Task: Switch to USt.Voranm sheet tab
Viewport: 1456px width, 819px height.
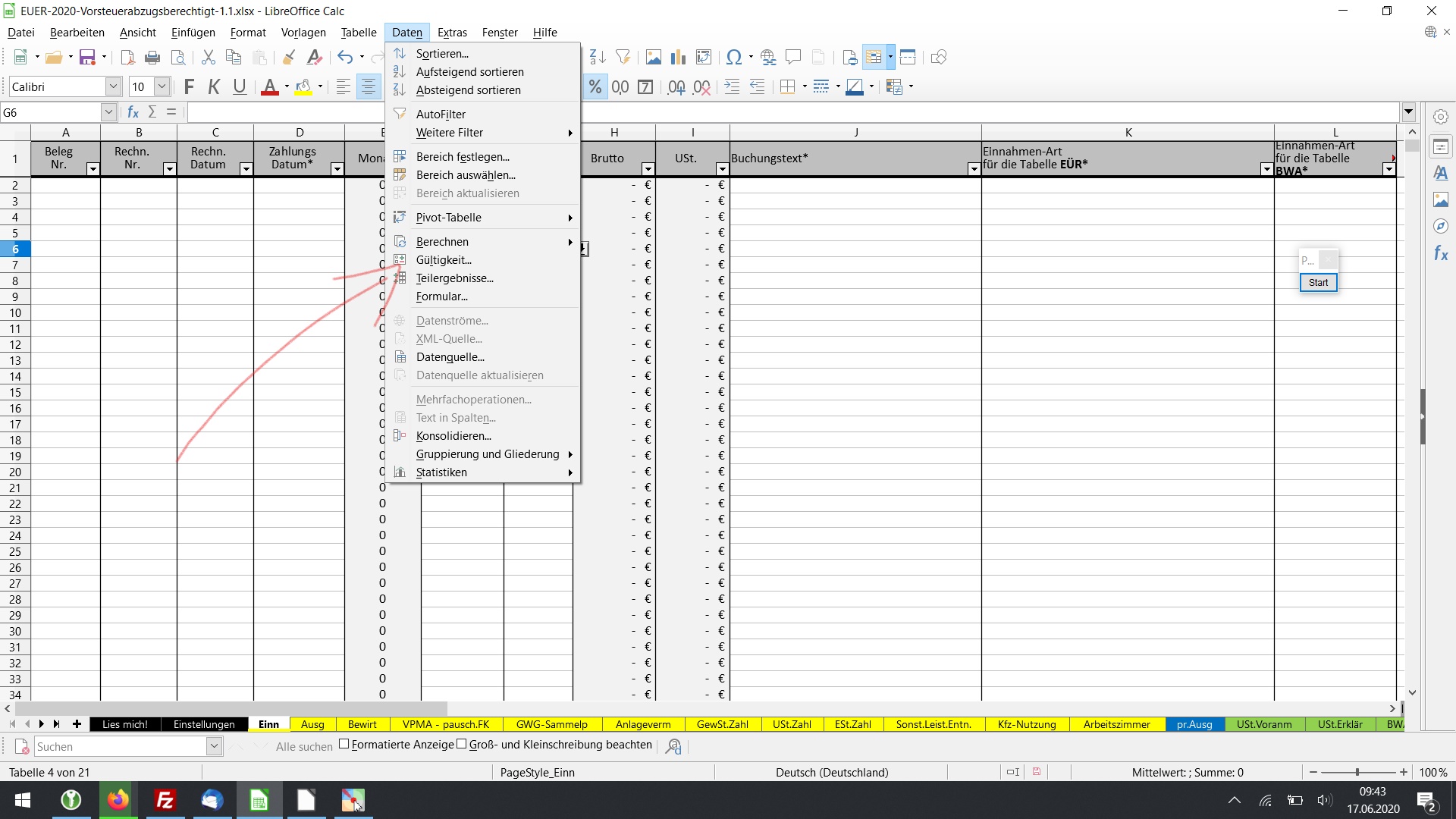Action: 1264,724
